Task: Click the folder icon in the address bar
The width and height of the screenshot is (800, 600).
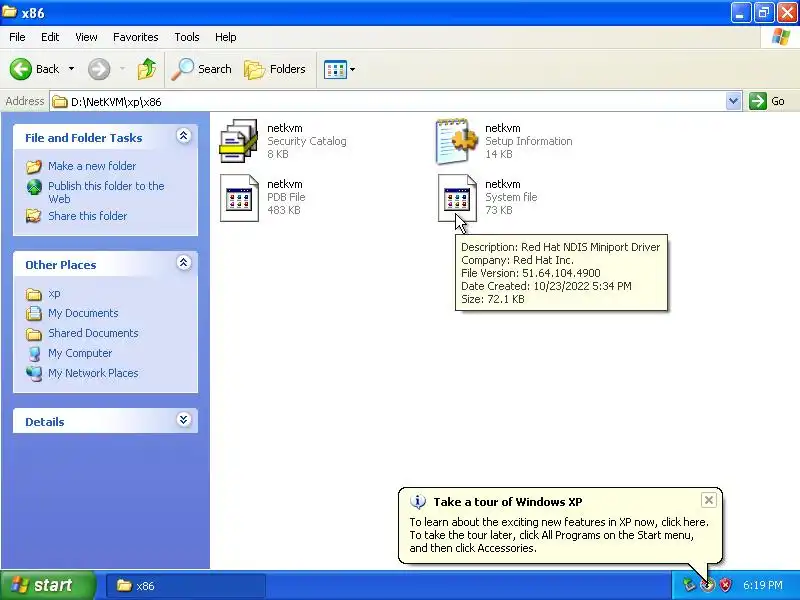Action: click(x=60, y=102)
